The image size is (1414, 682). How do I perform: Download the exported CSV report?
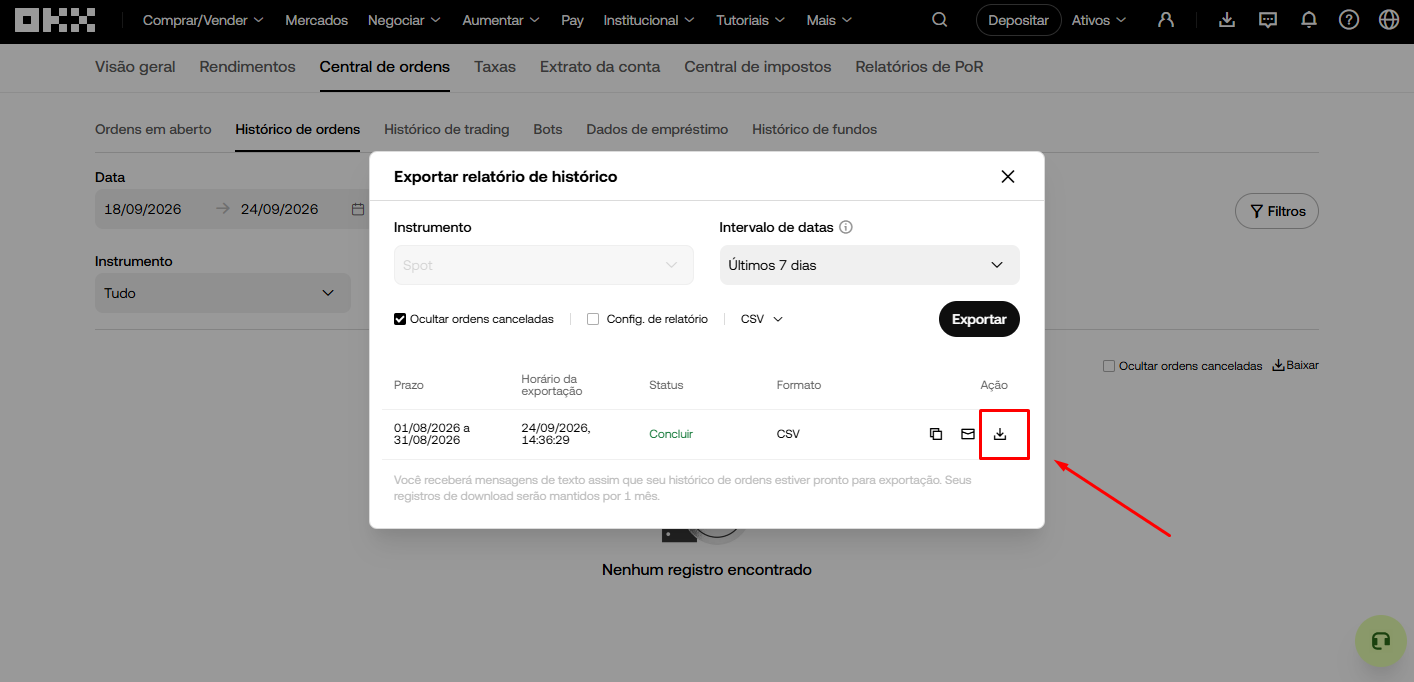[1000, 434]
